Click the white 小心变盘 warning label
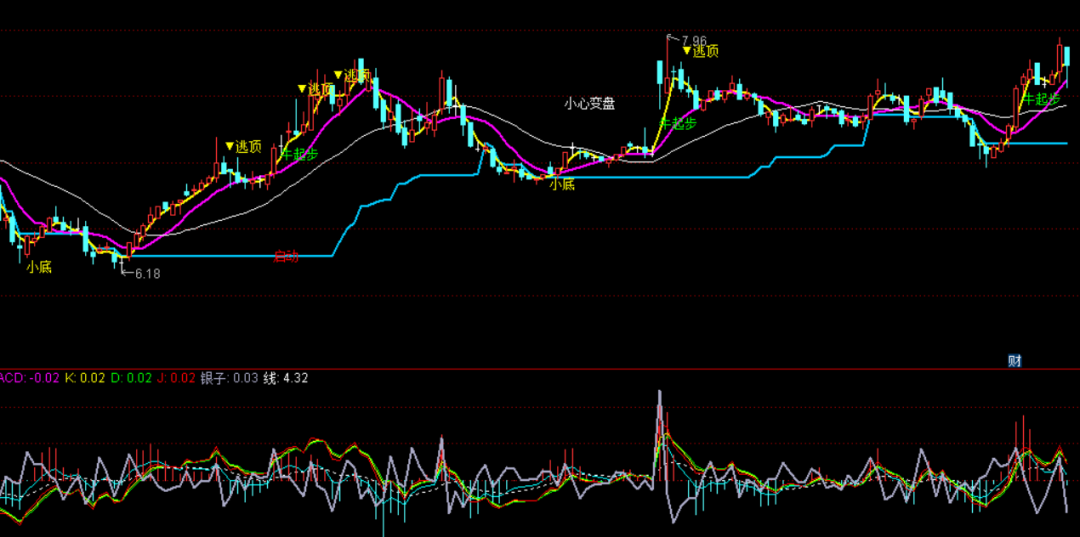The width and height of the screenshot is (1080, 537). pyautogui.click(x=589, y=103)
